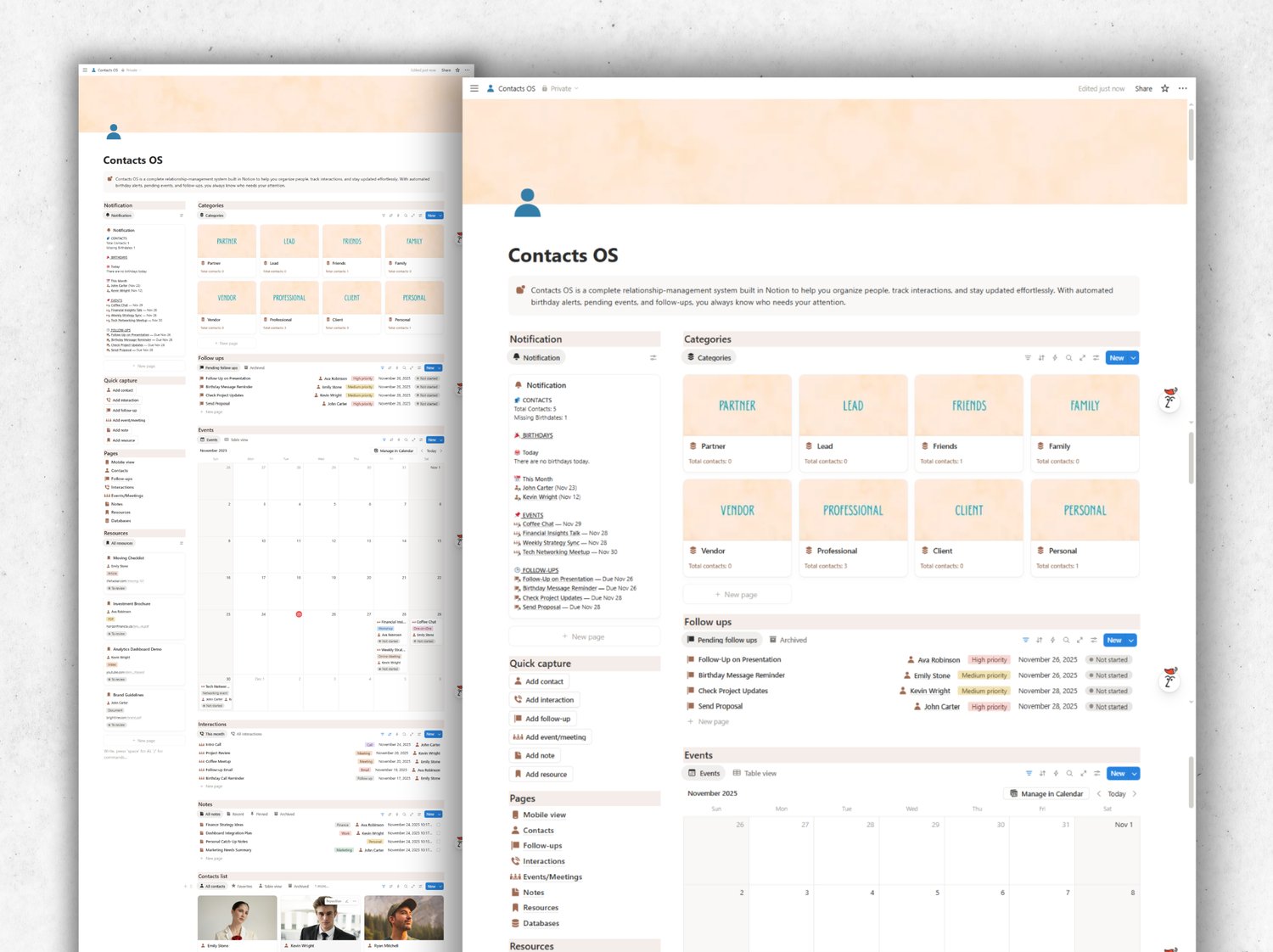The image size is (1273, 952).
Task: Open Databases page link in front window Pages
Action: click(x=535, y=923)
